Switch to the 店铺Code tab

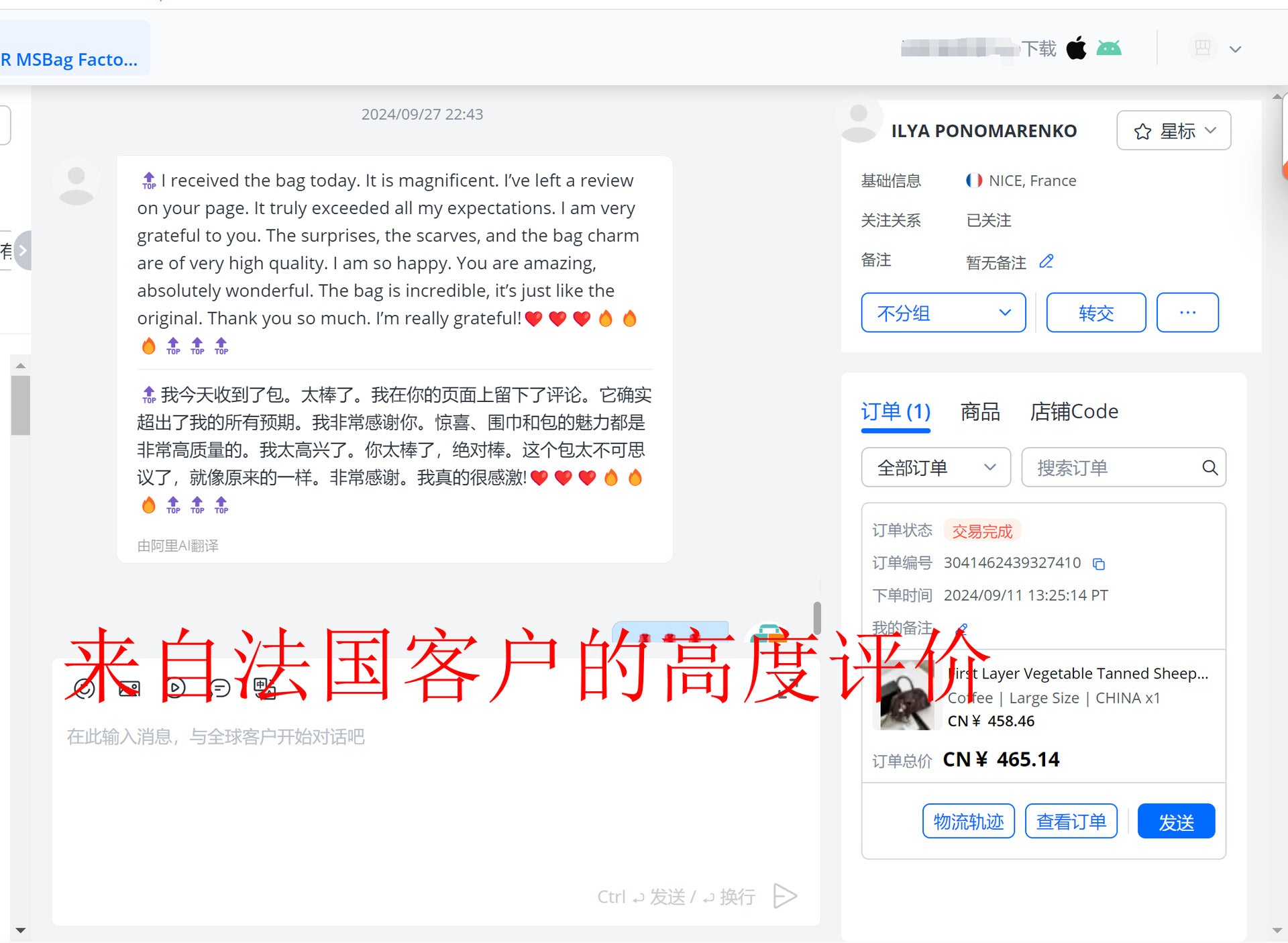pos(1074,411)
